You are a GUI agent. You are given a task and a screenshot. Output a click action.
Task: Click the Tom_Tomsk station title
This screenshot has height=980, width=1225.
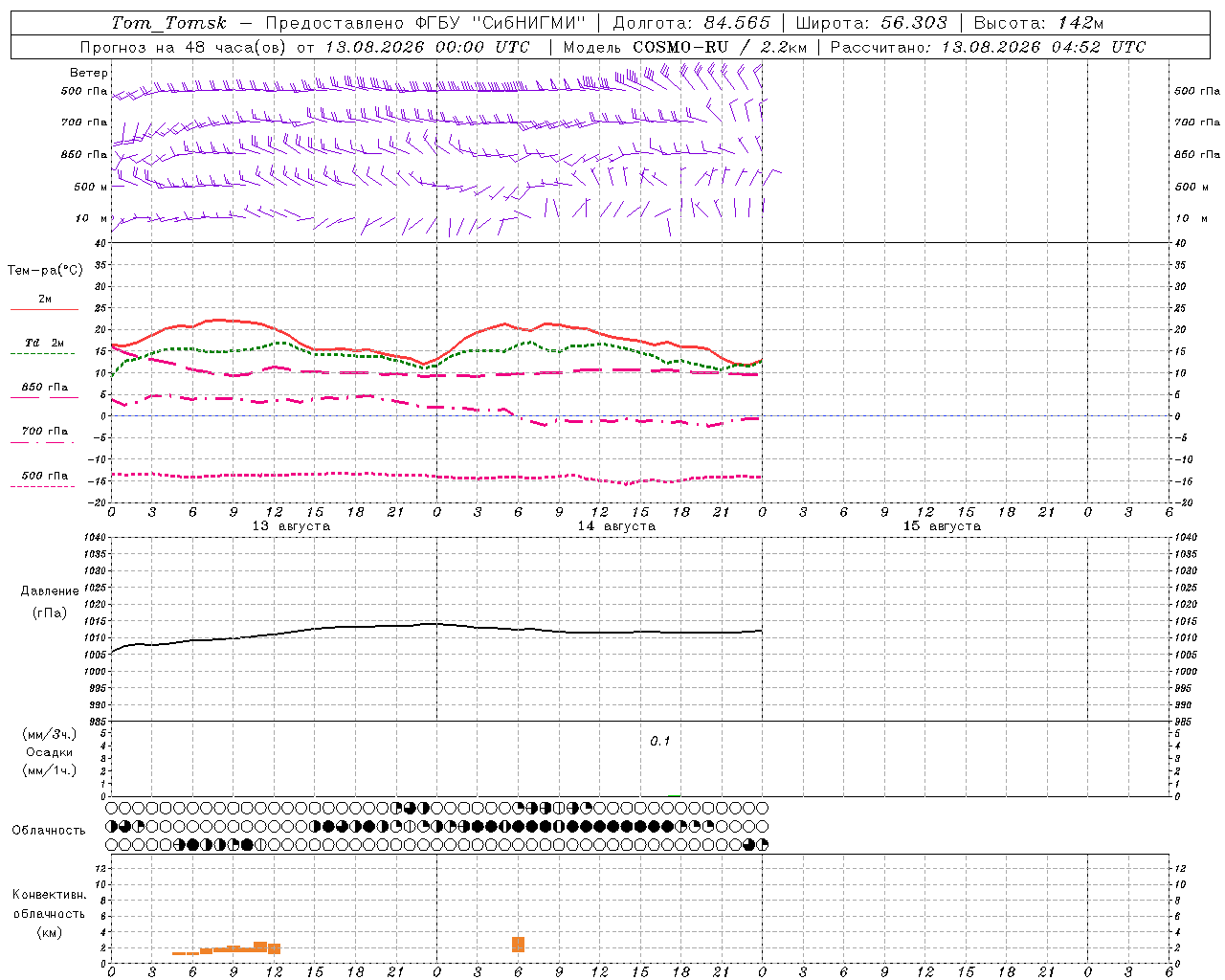tap(169, 23)
